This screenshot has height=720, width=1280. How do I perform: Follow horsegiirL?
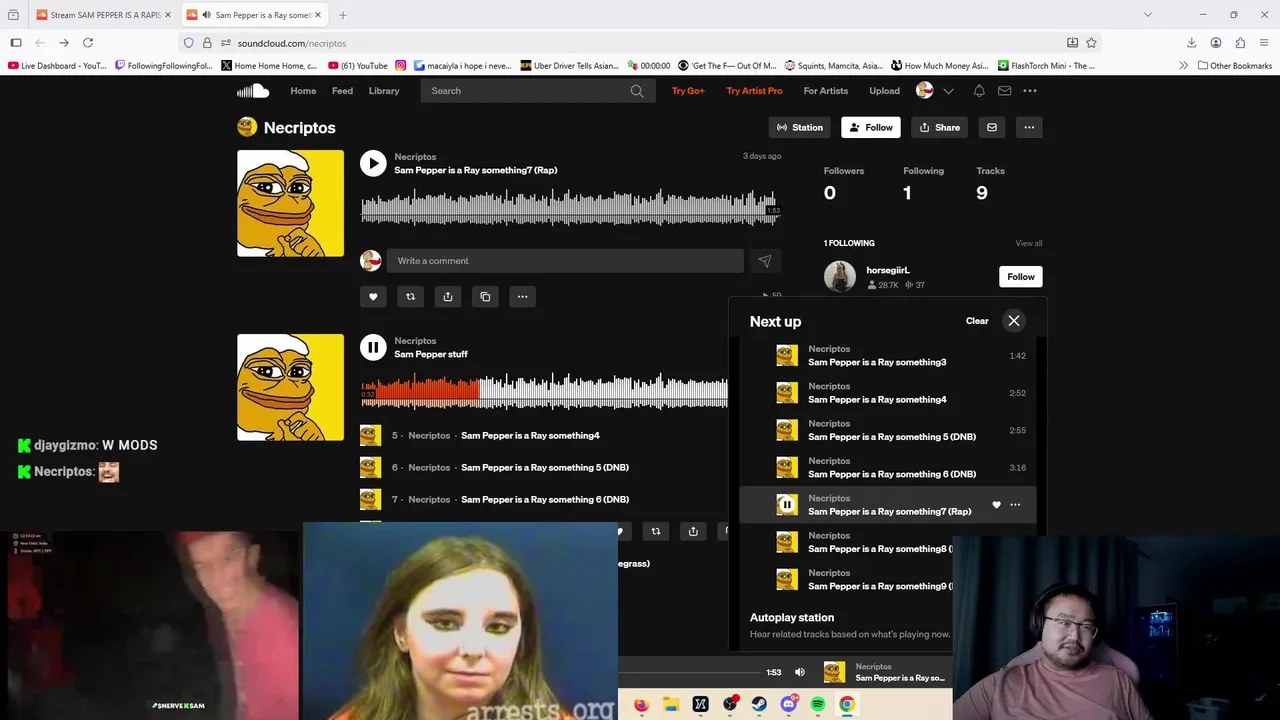click(x=1021, y=277)
